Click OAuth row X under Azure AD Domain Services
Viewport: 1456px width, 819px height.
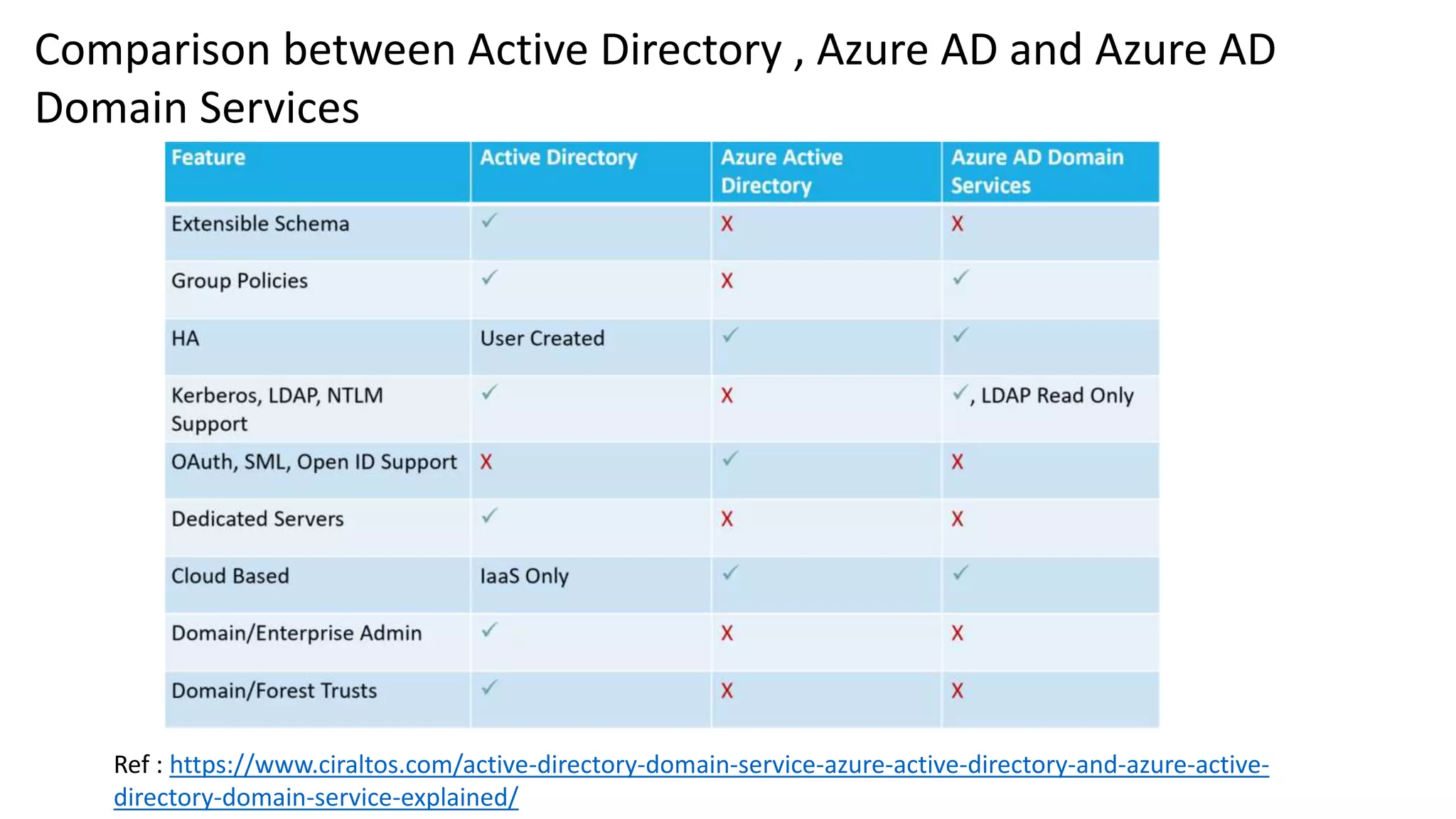958,462
